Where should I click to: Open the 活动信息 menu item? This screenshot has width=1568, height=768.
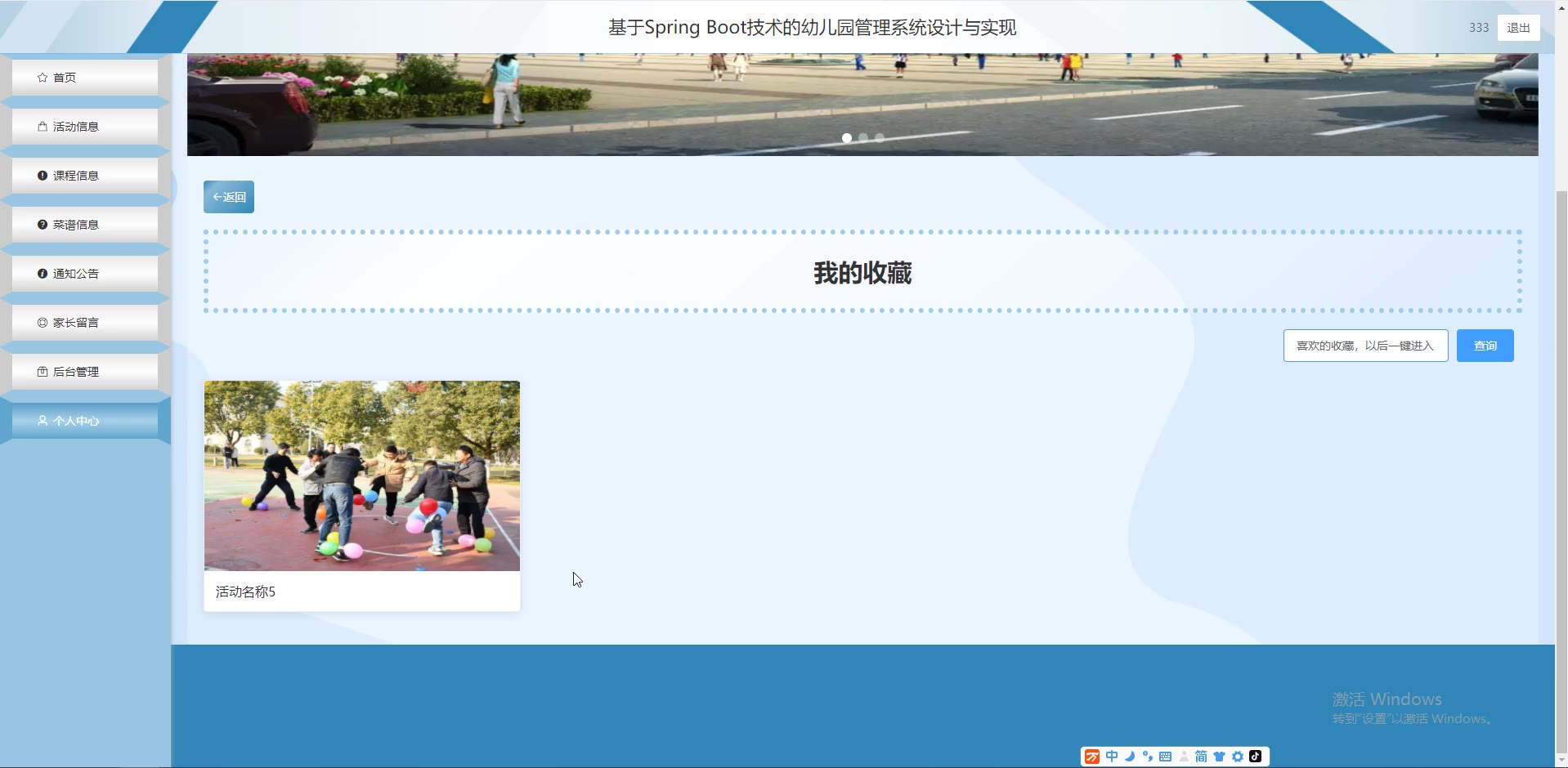click(85, 127)
